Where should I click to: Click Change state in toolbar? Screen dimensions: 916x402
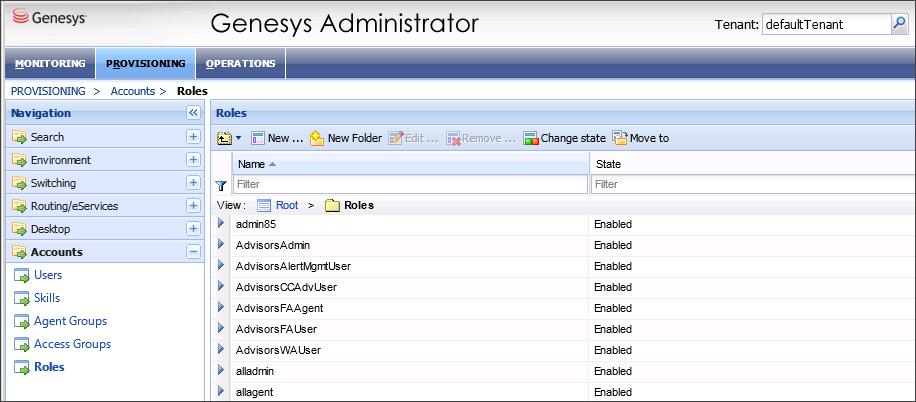565,138
